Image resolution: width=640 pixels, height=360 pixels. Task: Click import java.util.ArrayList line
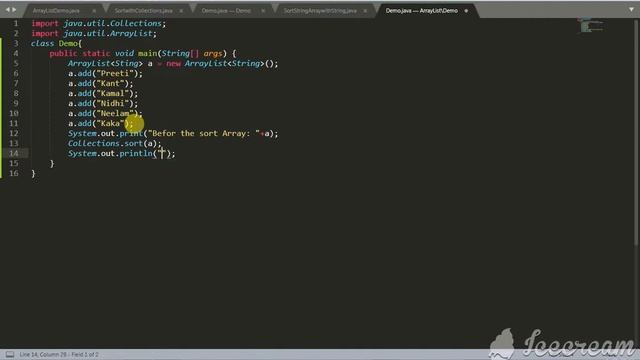click(x=94, y=33)
